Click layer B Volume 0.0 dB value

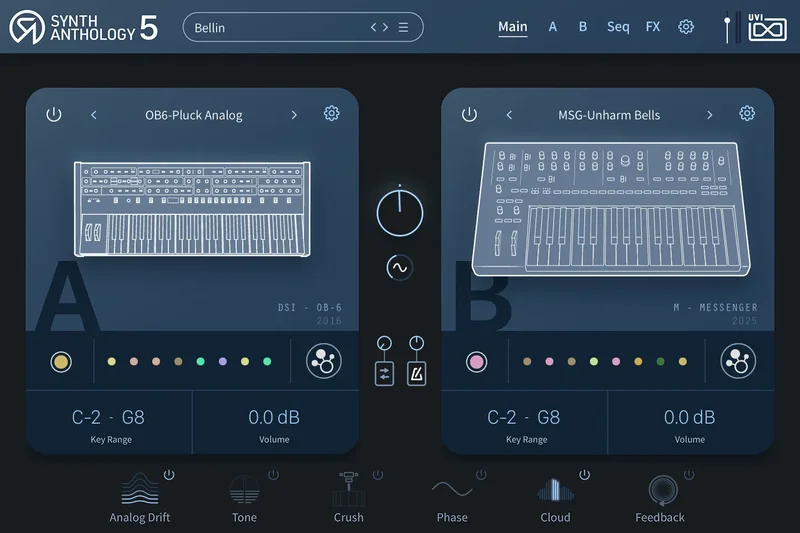tap(689, 417)
